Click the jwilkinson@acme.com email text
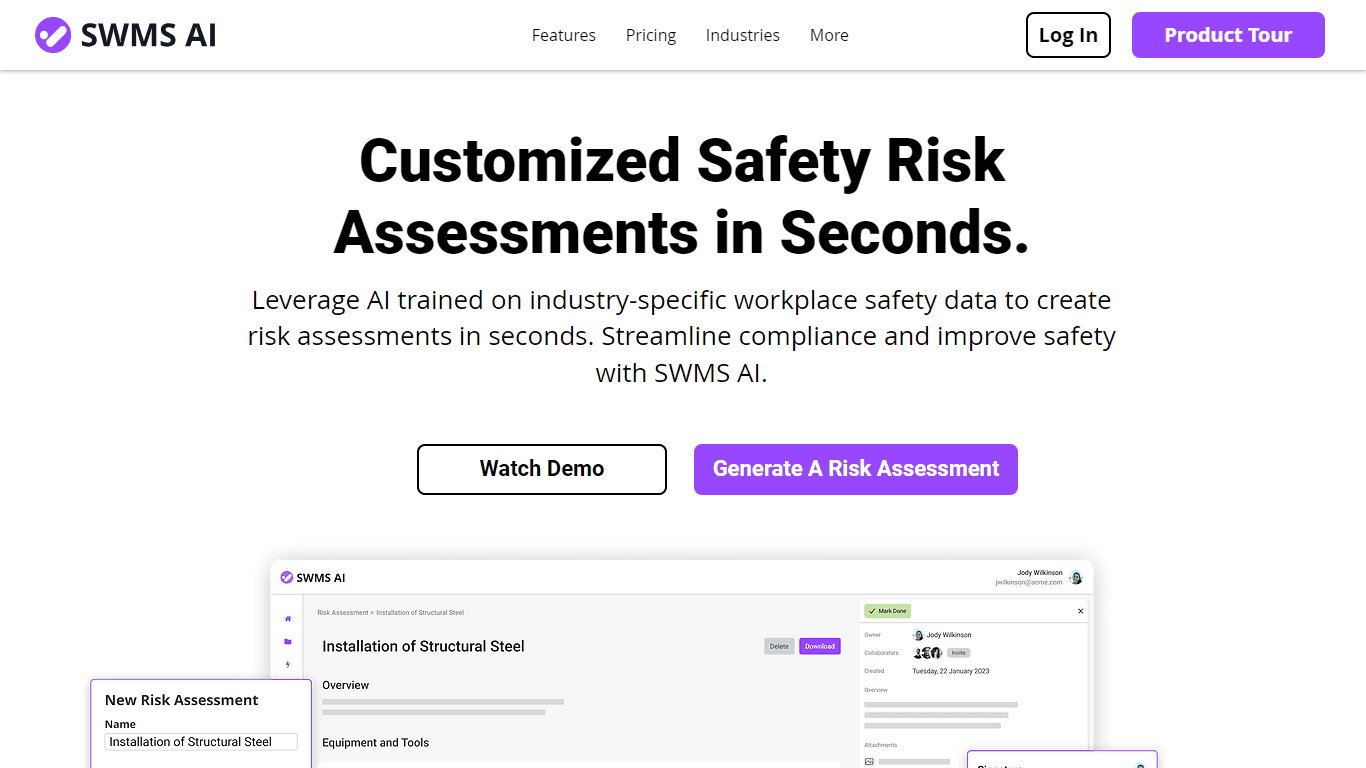 [x=1029, y=582]
